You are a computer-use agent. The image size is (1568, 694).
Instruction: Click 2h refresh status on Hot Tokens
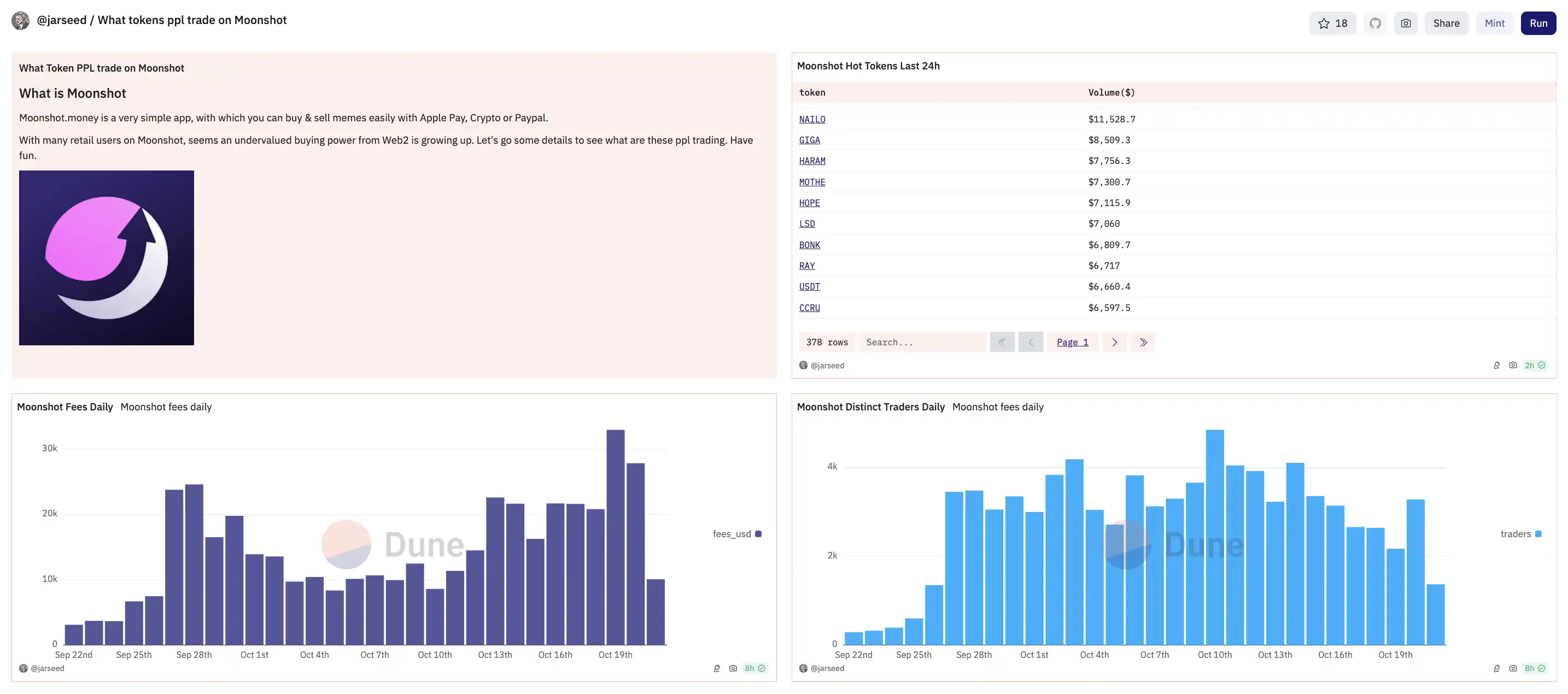pyautogui.click(x=1534, y=366)
